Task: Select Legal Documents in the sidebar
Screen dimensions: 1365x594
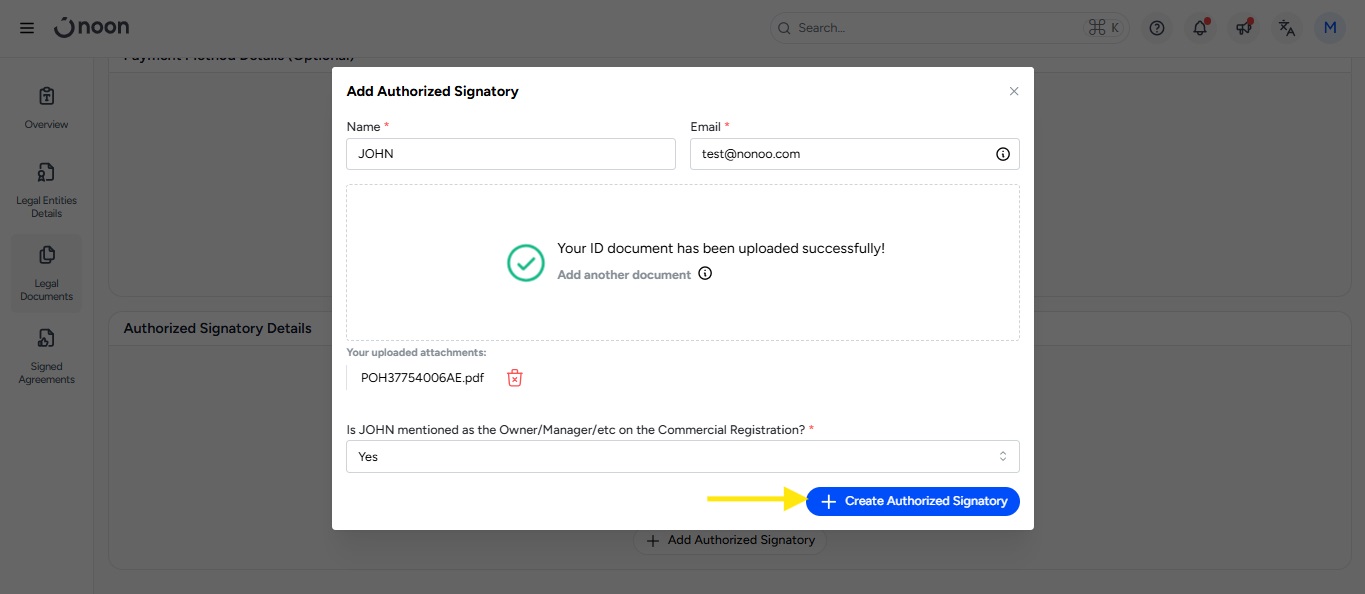Action: tap(47, 273)
